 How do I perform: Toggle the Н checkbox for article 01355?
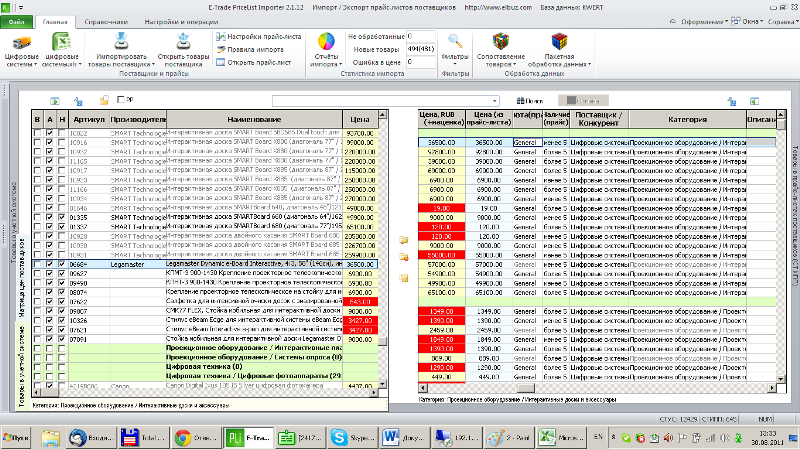pos(62,217)
